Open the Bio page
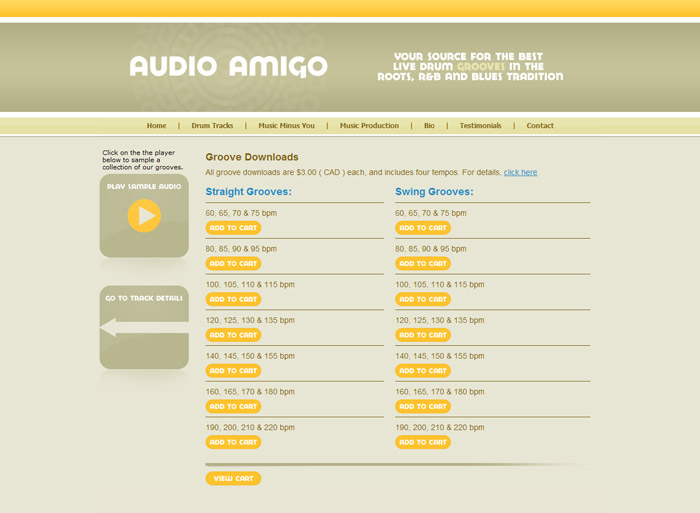Viewport: 700px width, 513px height. [x=429, y=125]
